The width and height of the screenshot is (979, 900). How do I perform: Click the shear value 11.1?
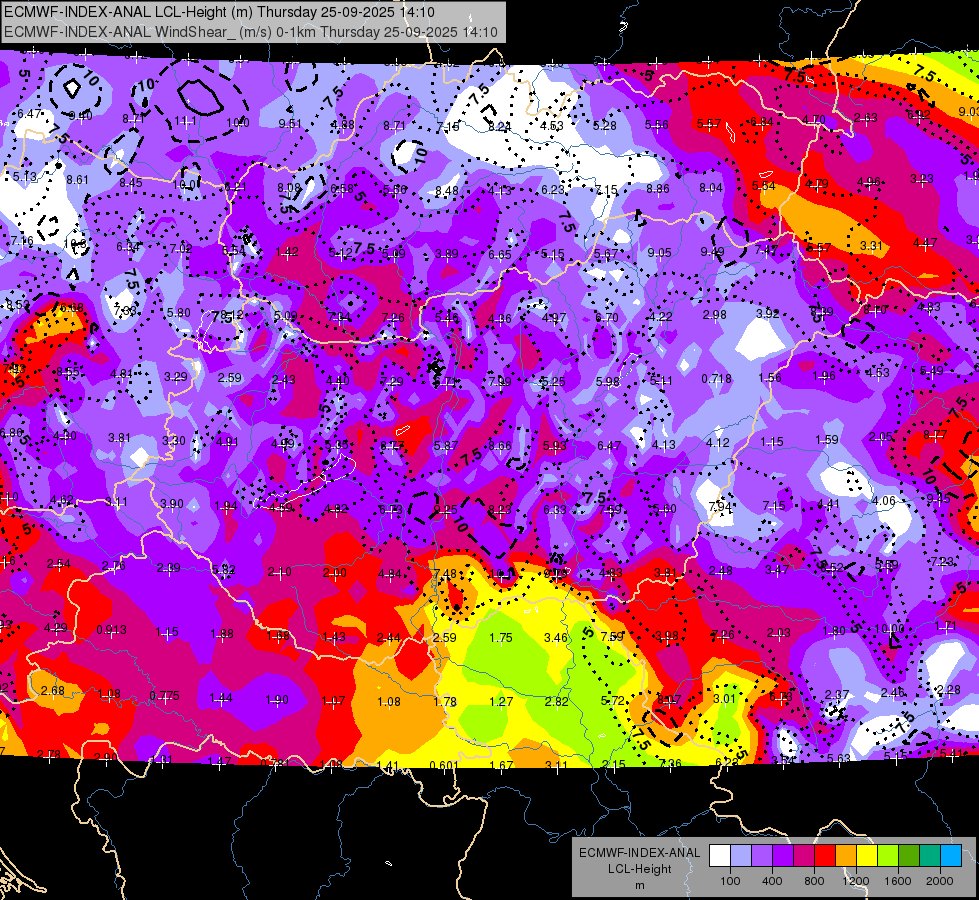pyautogui.click(x=185, y=121)
